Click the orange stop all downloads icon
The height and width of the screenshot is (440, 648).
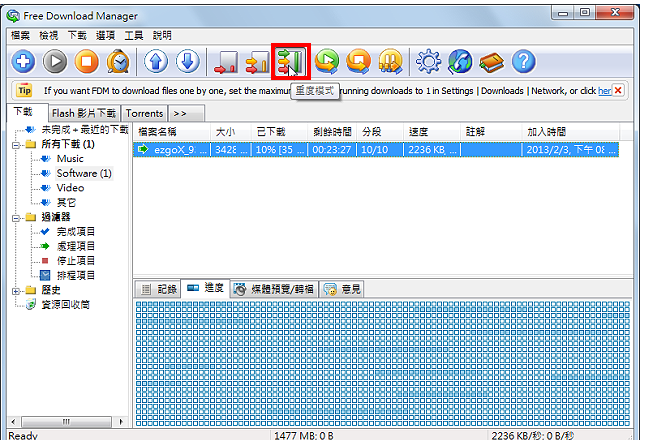tap(358, 62)
